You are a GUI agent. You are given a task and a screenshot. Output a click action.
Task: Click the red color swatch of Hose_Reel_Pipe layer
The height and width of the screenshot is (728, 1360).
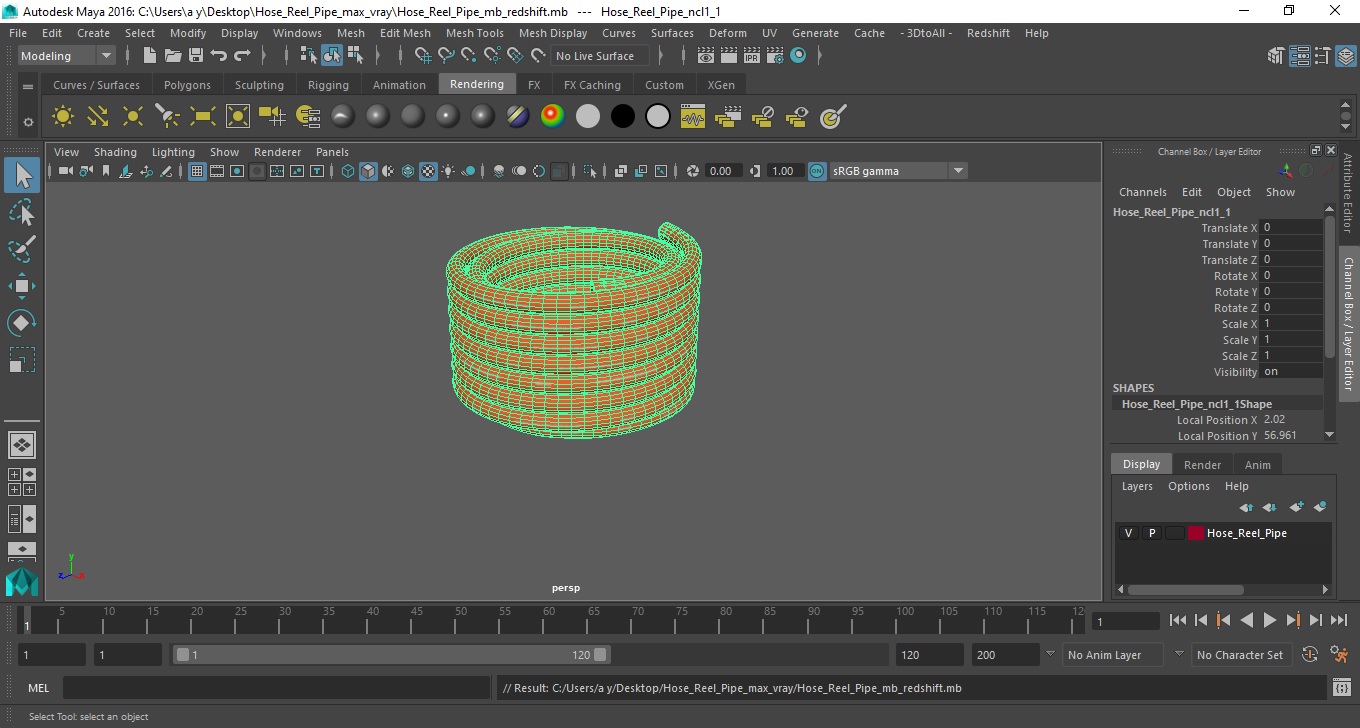[x=1196, y=533]
